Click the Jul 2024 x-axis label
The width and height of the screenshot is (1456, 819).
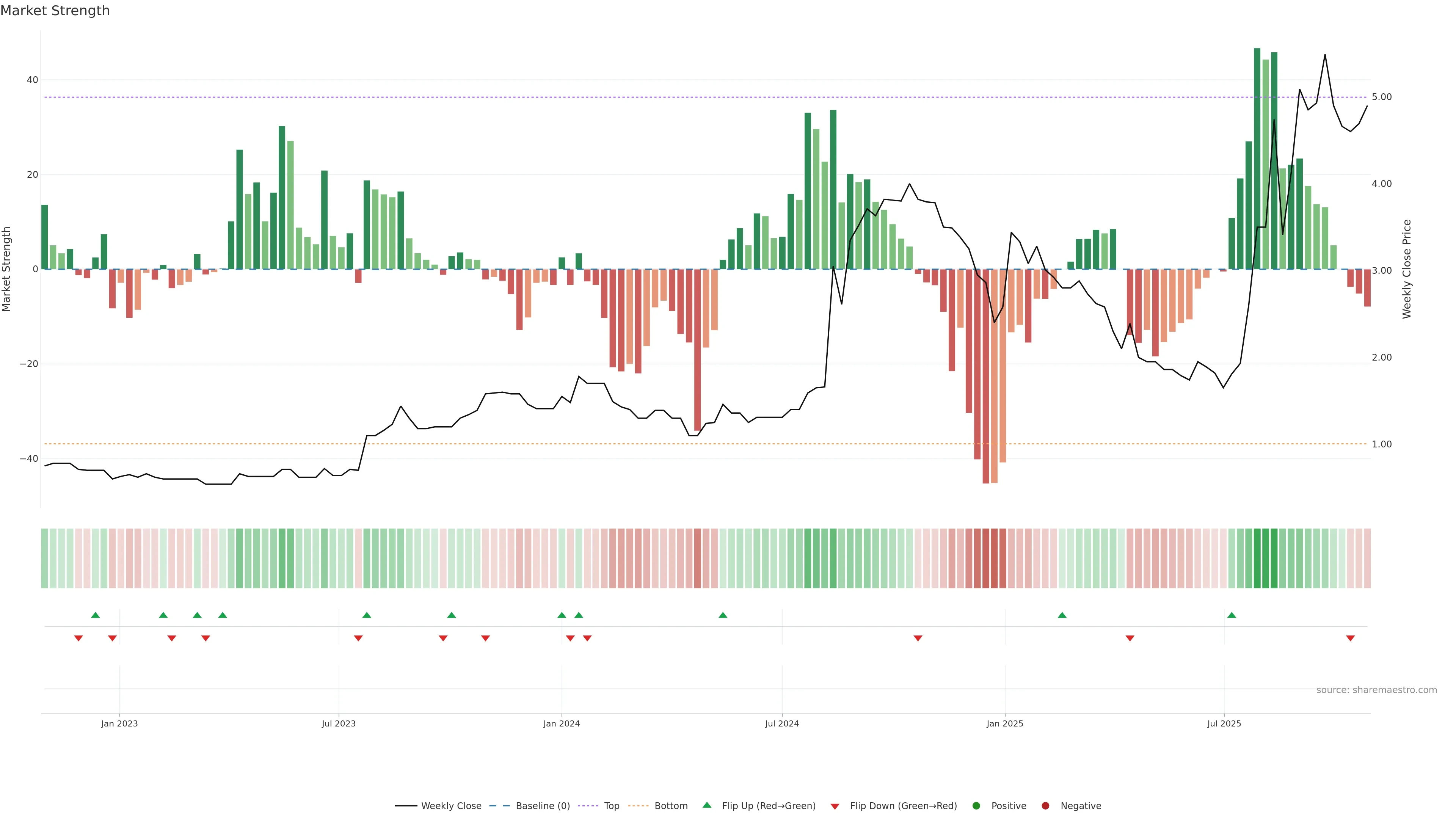(782, 723)
